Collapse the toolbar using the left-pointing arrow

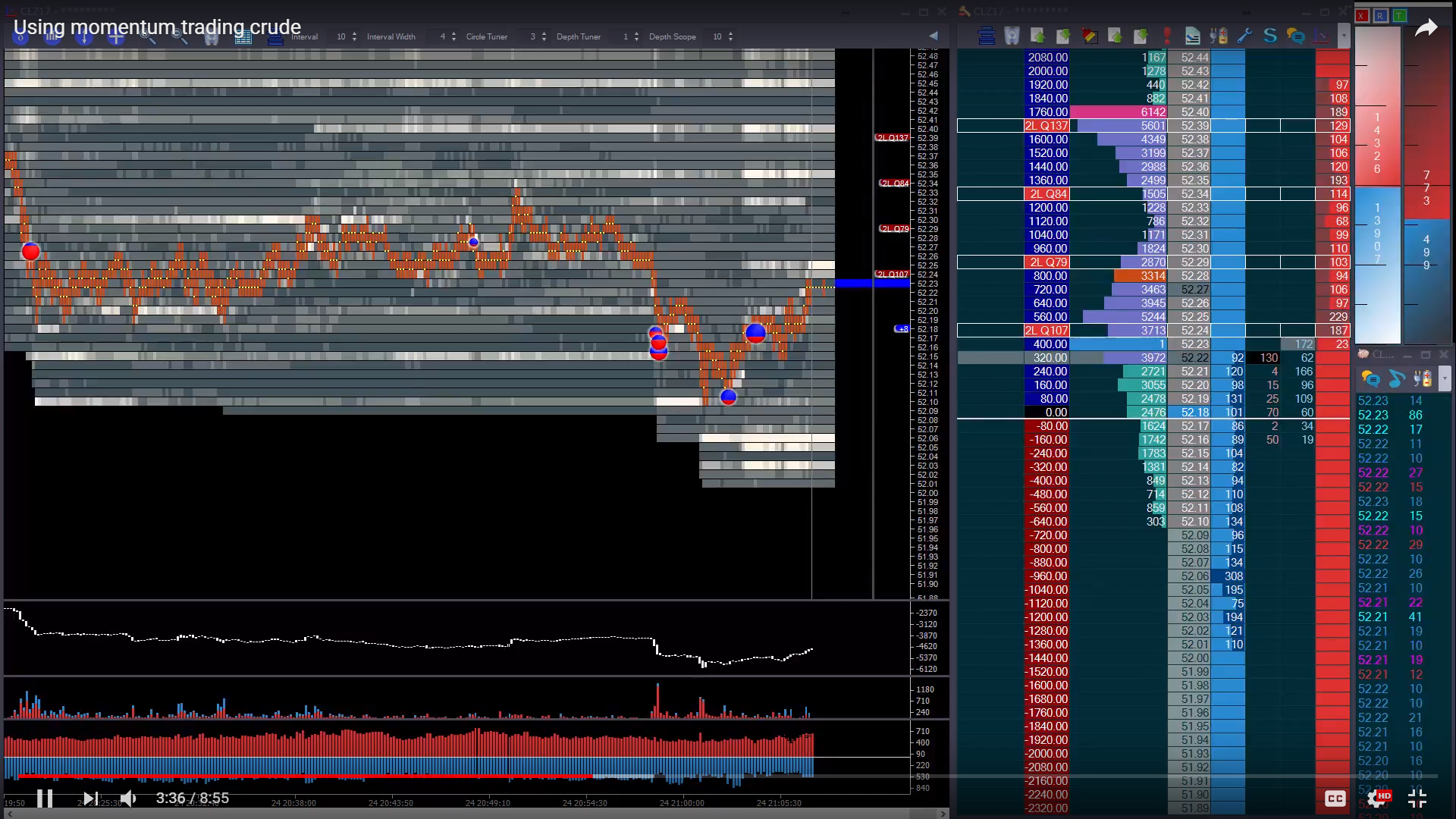click(x=933, y=36)
